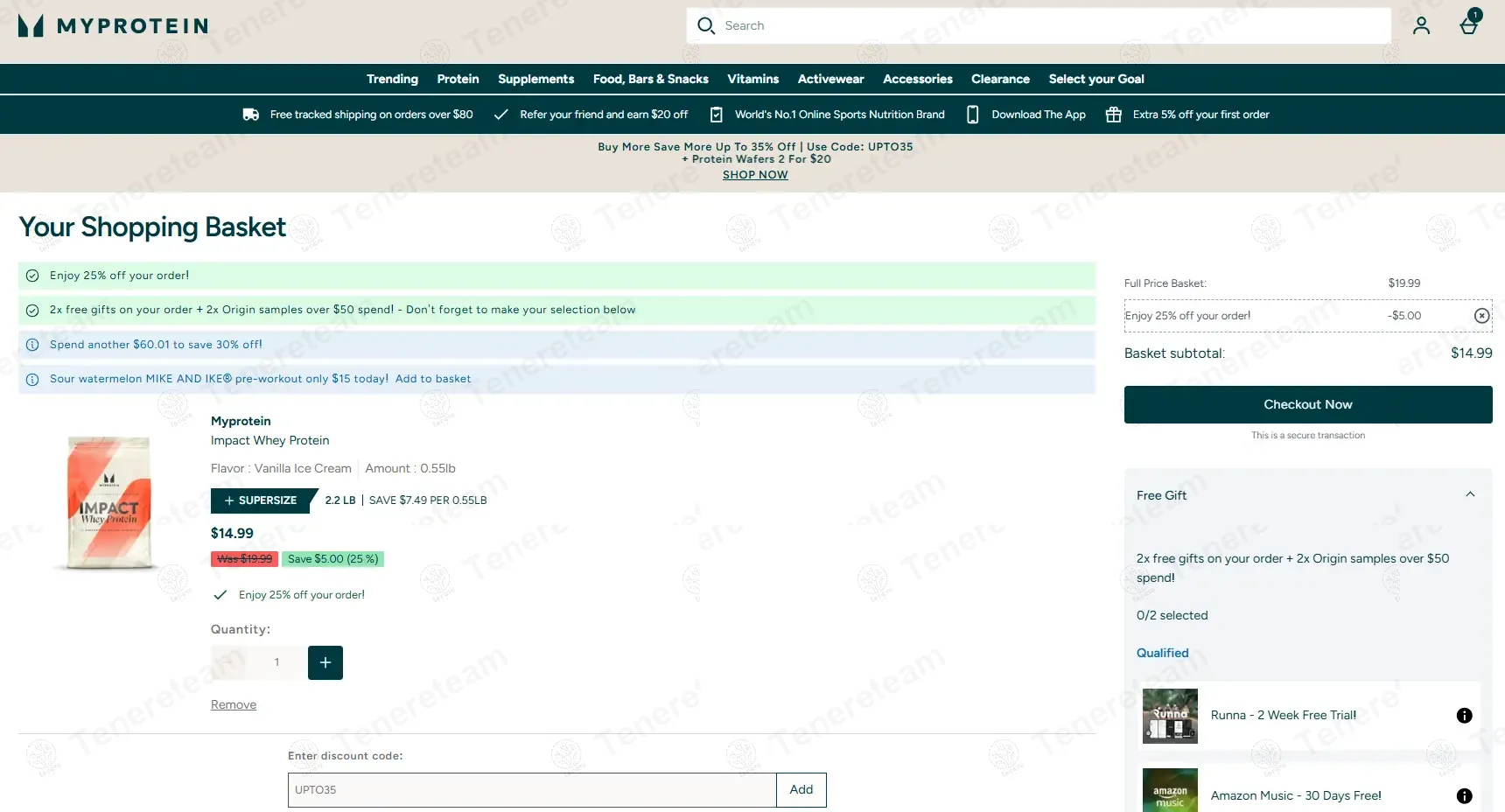
Task: Click the Basket subtotal $14.99 amount
Action: point(1471,353)
